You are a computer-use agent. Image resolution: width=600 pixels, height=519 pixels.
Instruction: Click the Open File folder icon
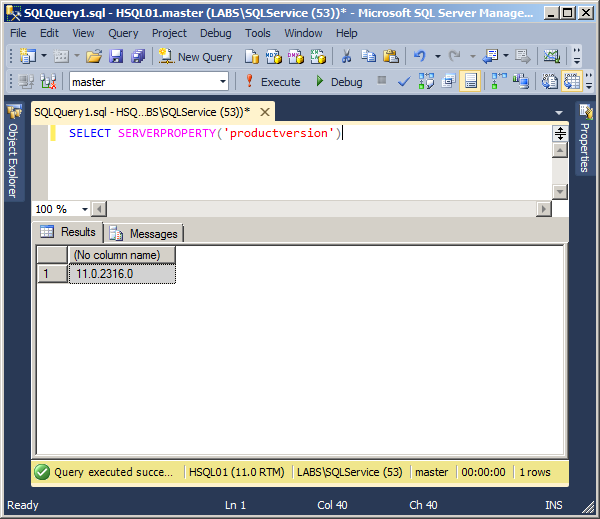click(x=94, y=56)
